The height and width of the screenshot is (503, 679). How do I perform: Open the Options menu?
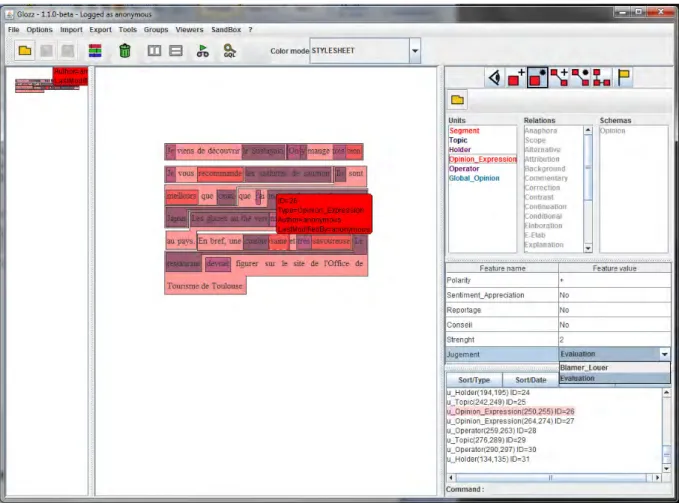point(39,29)
